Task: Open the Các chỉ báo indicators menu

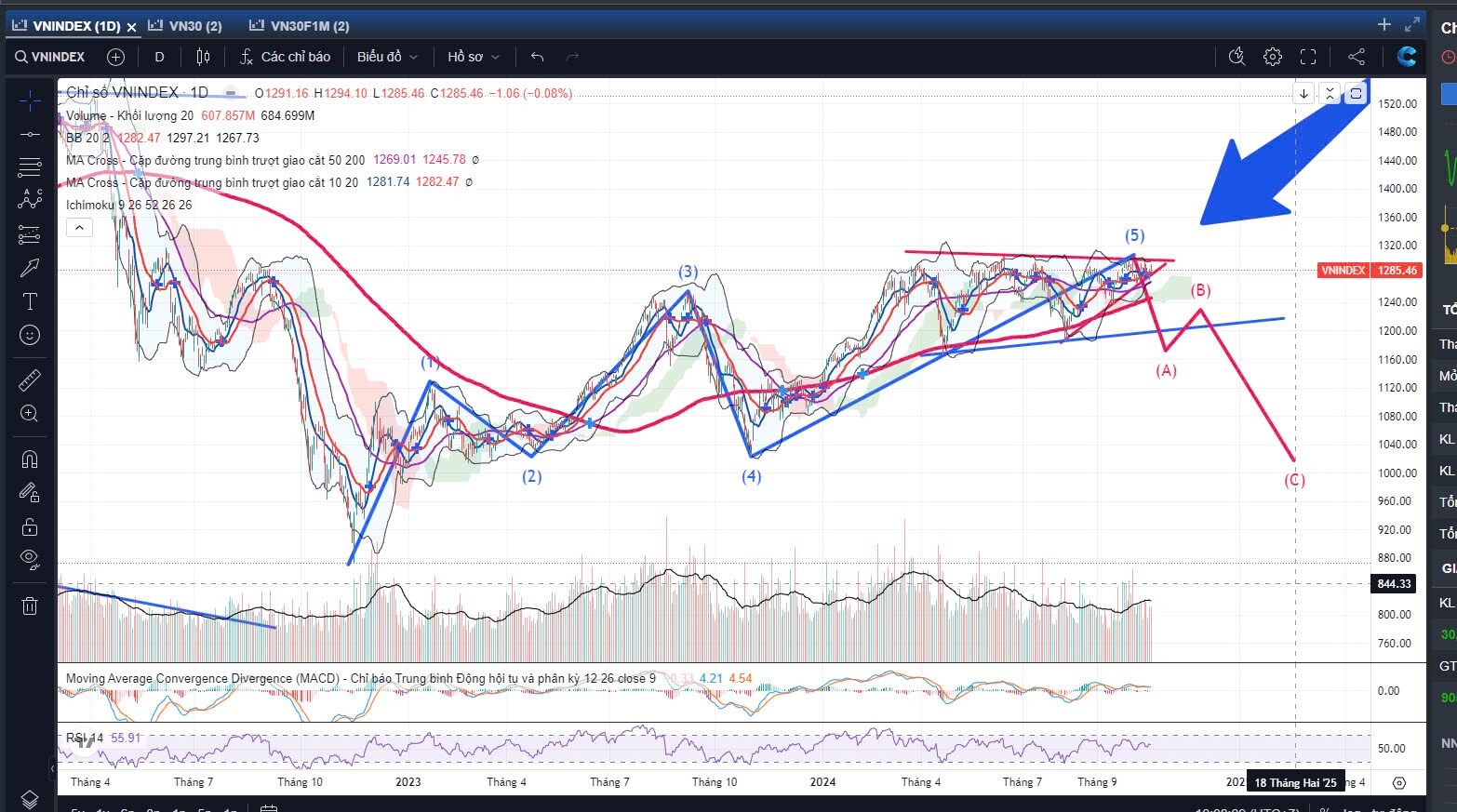Action: 286,57
